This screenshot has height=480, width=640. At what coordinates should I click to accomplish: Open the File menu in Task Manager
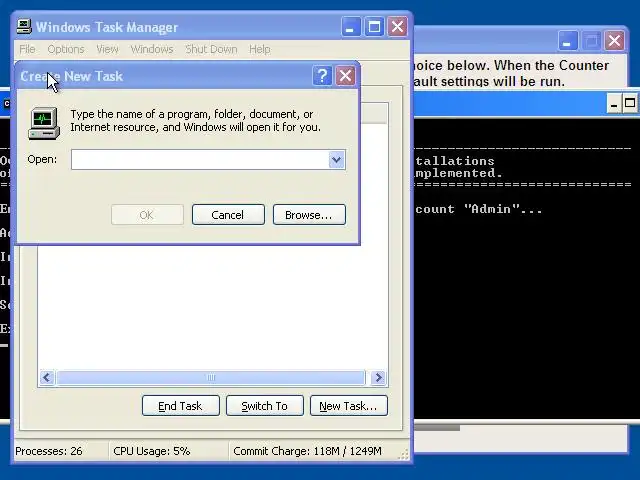click(x=27, y=49)
